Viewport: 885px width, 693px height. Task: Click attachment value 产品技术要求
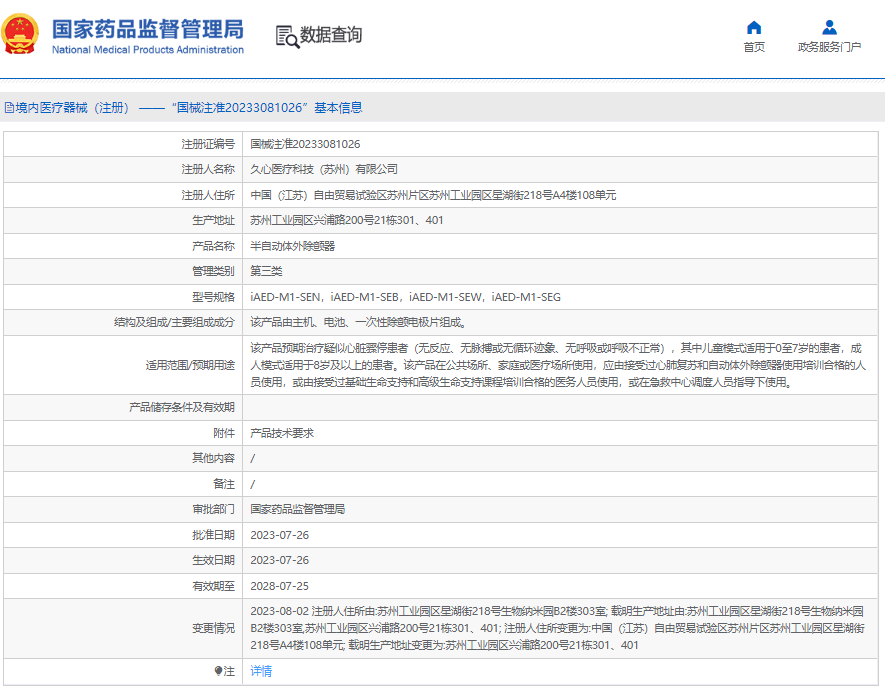click(282, 433)
